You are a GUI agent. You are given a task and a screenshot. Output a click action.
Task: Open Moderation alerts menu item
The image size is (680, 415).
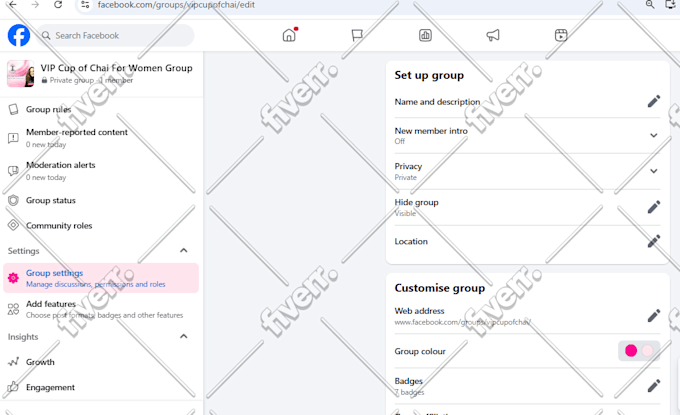tap(101, 171)
